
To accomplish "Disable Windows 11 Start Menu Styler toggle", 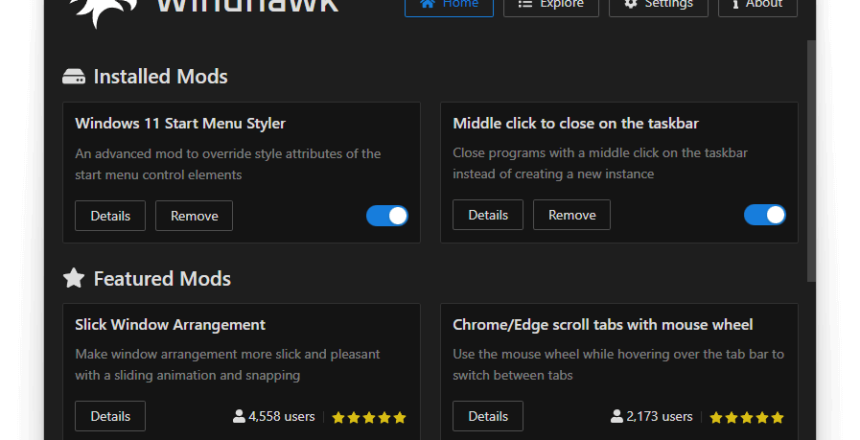I will tap(387, 216).
